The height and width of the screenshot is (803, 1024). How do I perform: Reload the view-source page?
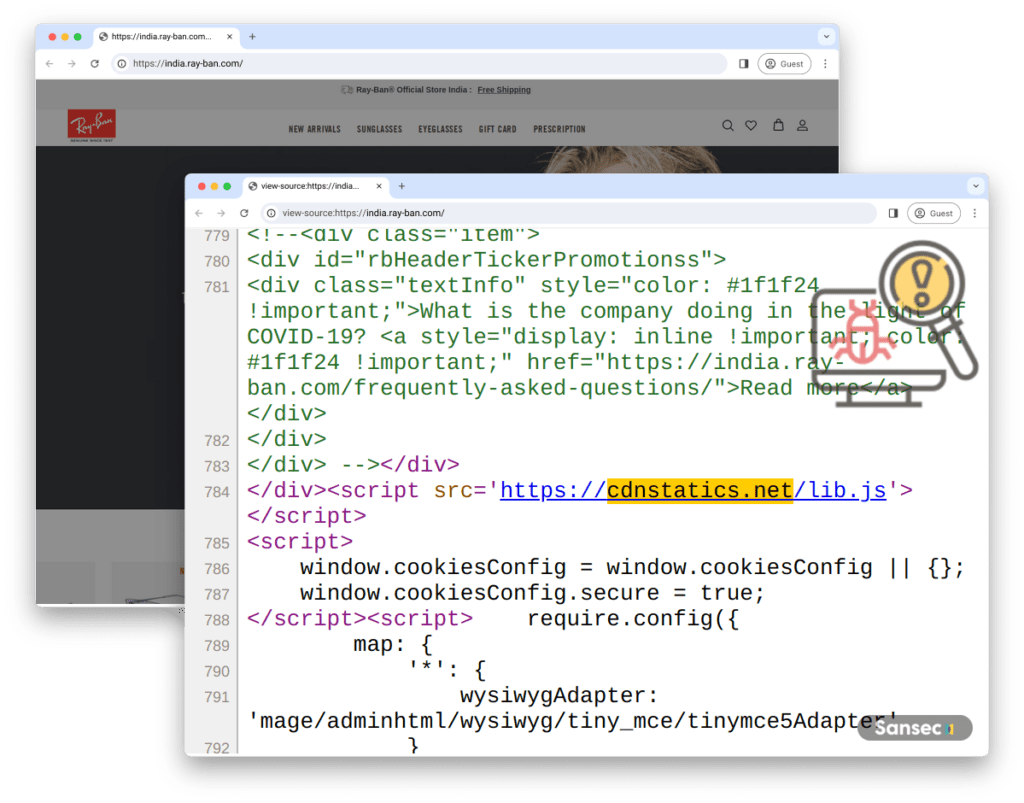click(244, 213)
